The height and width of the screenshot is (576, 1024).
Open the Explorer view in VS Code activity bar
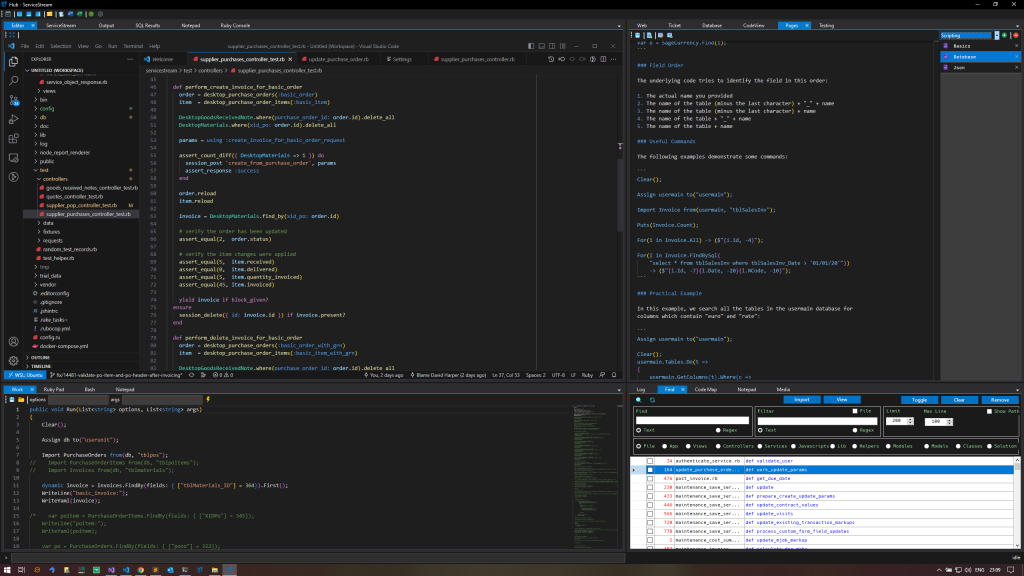14,61
